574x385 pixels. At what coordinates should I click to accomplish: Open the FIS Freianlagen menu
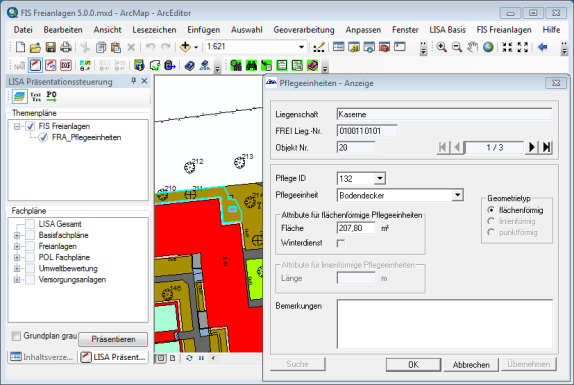point(504,30)
